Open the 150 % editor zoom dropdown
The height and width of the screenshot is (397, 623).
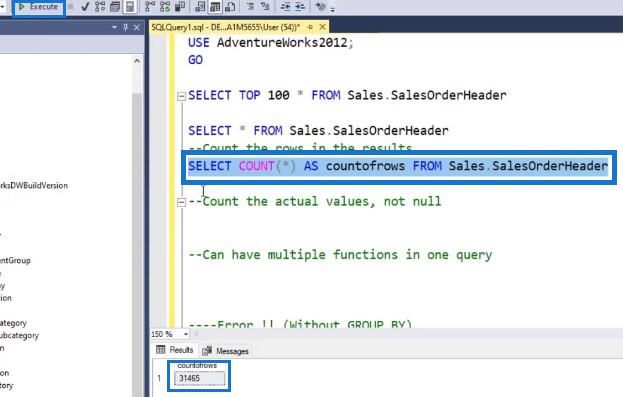point(186,334)
